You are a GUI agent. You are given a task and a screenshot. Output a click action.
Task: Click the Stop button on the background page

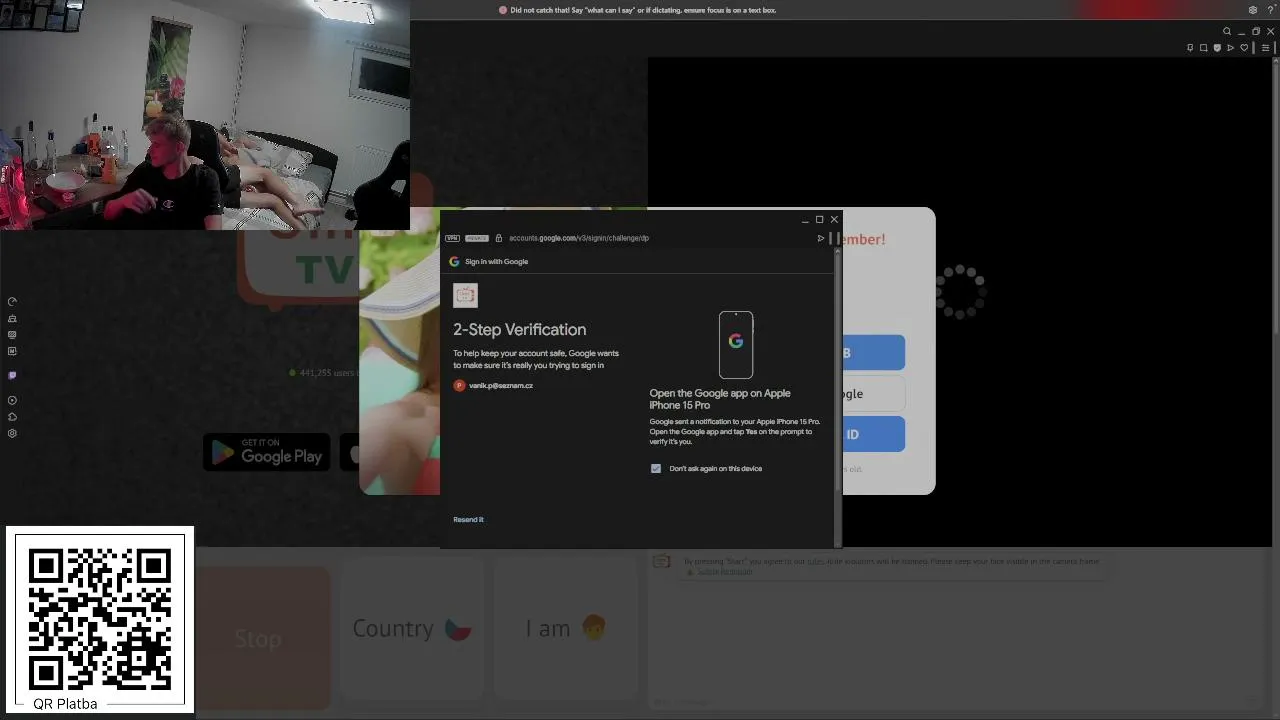click(x=258, y=638)
